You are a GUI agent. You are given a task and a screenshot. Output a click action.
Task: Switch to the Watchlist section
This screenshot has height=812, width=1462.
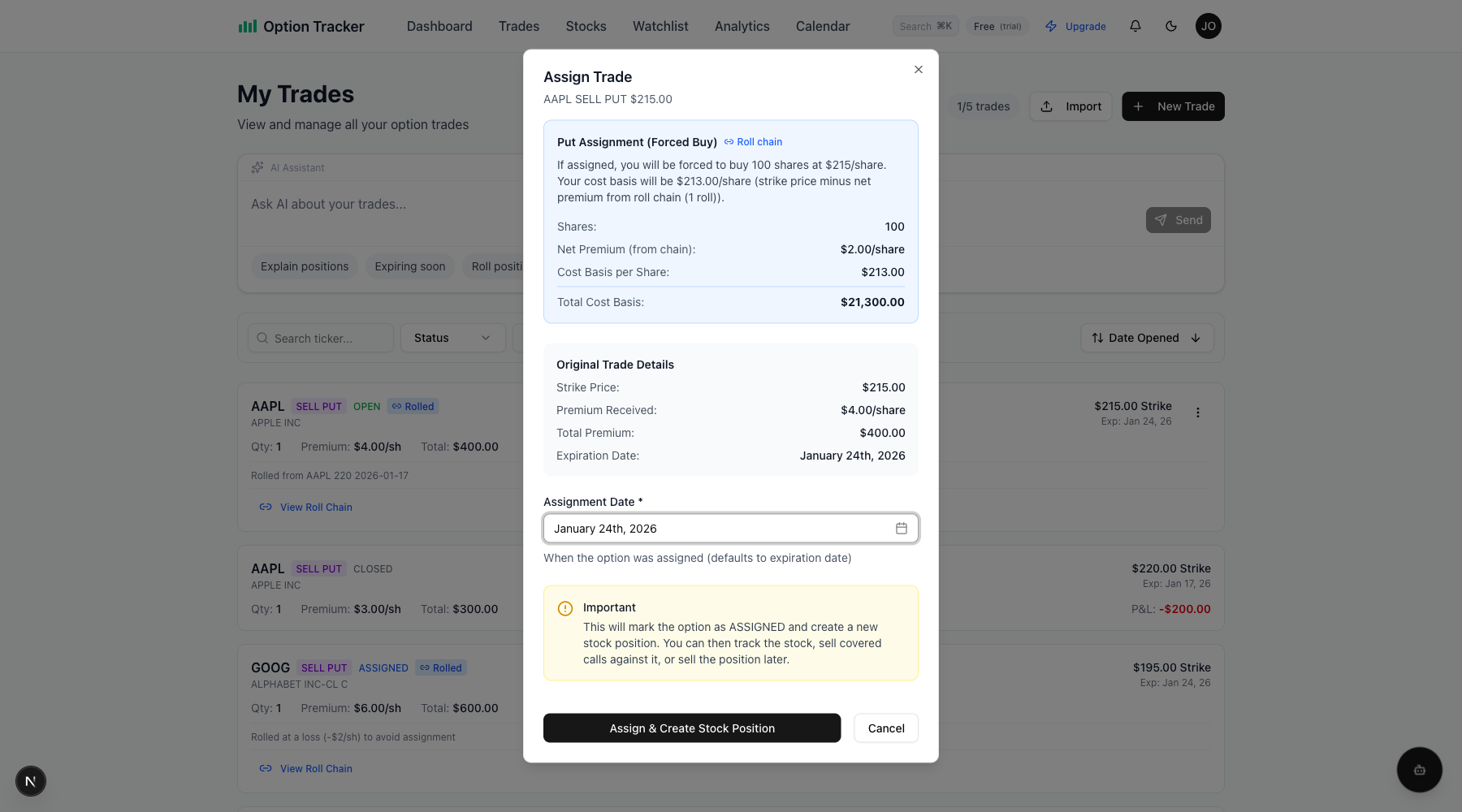(x=660, y=26)
